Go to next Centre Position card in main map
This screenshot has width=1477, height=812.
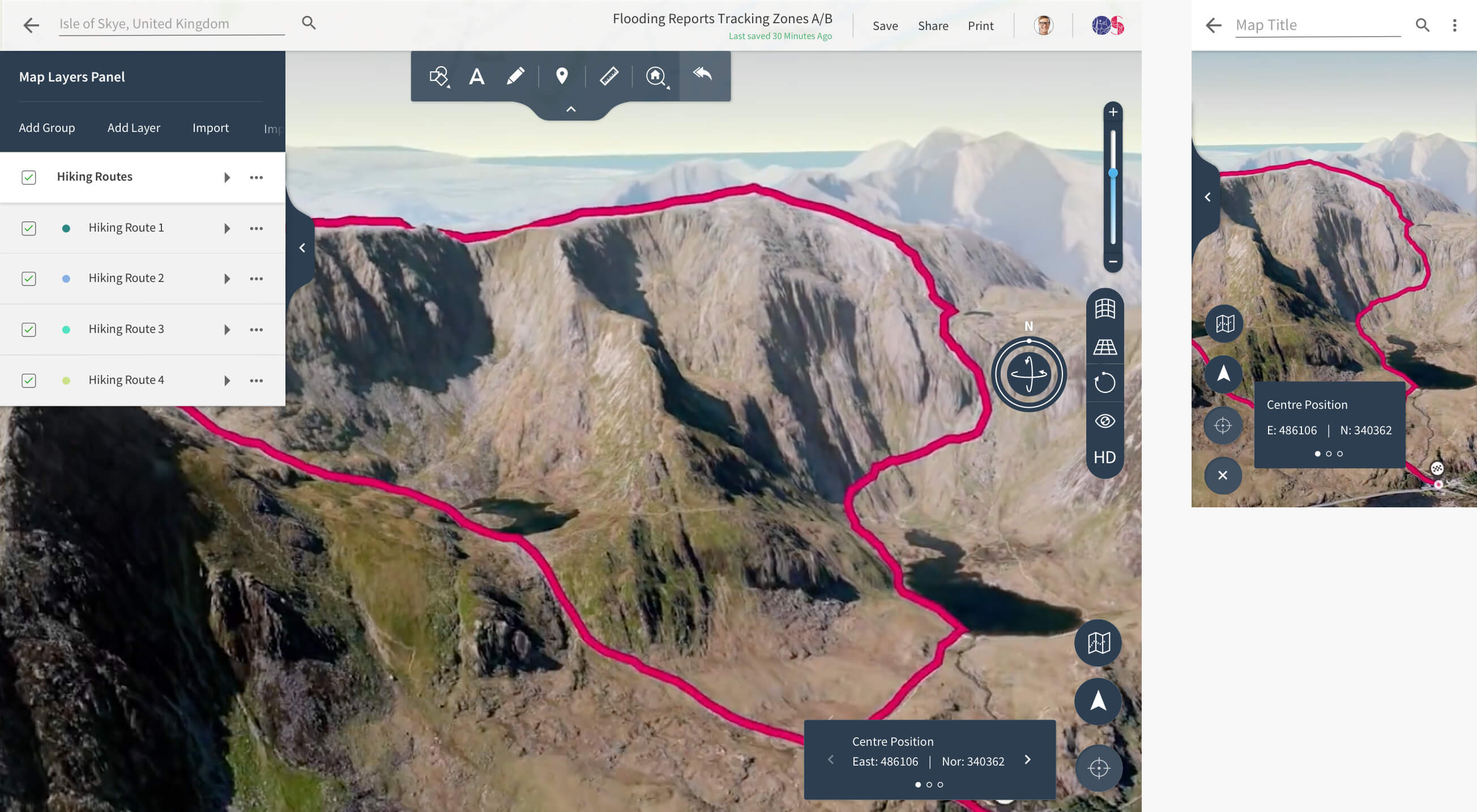(1027, 759)
